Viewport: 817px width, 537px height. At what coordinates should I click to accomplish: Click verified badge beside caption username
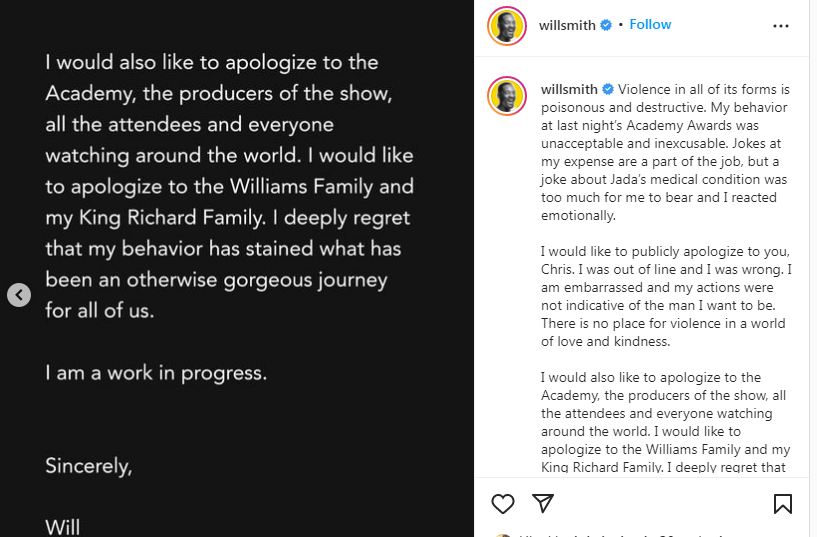pos(608,90)
